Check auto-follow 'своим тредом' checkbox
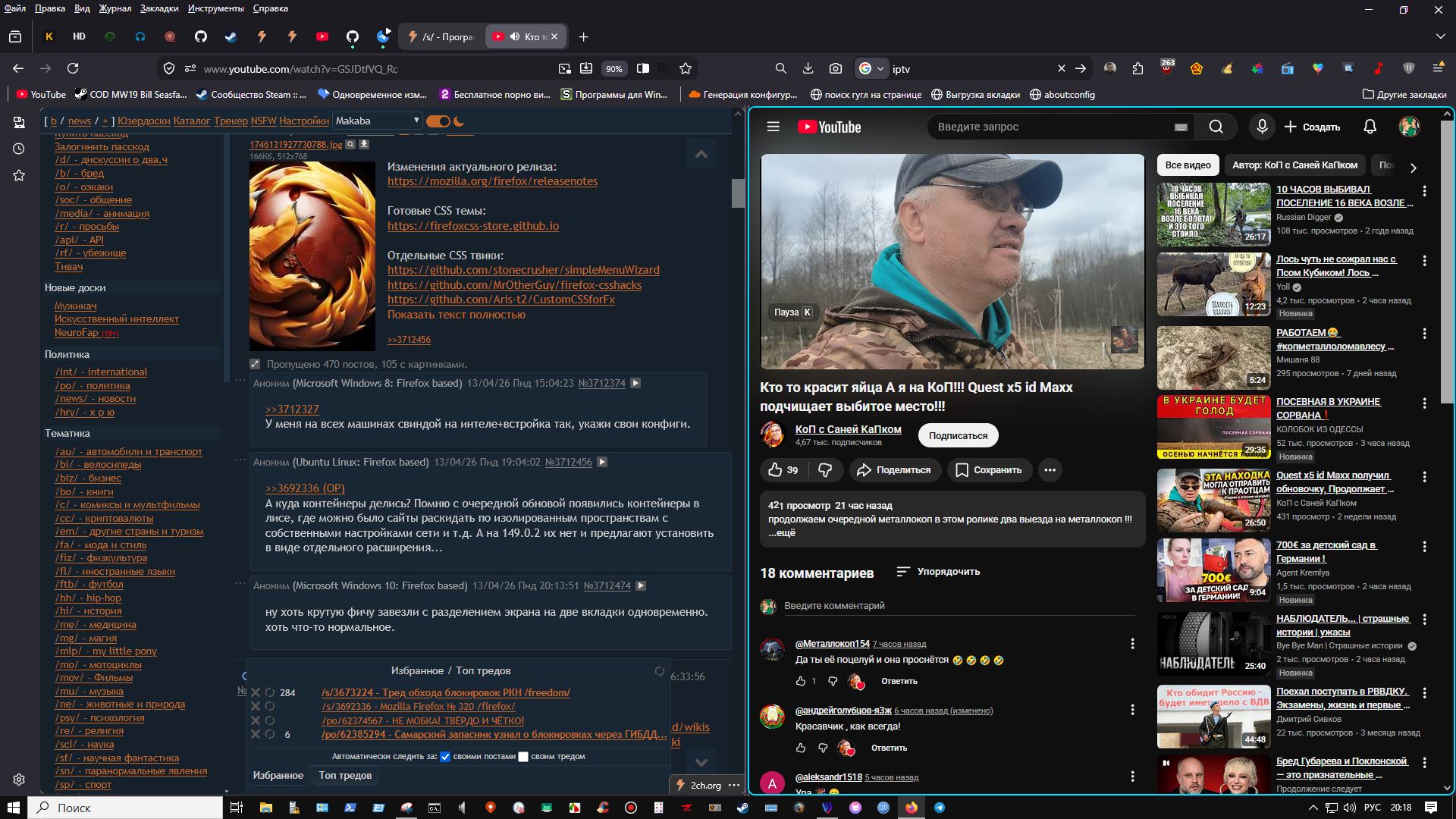The image size is (1456, 819). coord(523,757)
